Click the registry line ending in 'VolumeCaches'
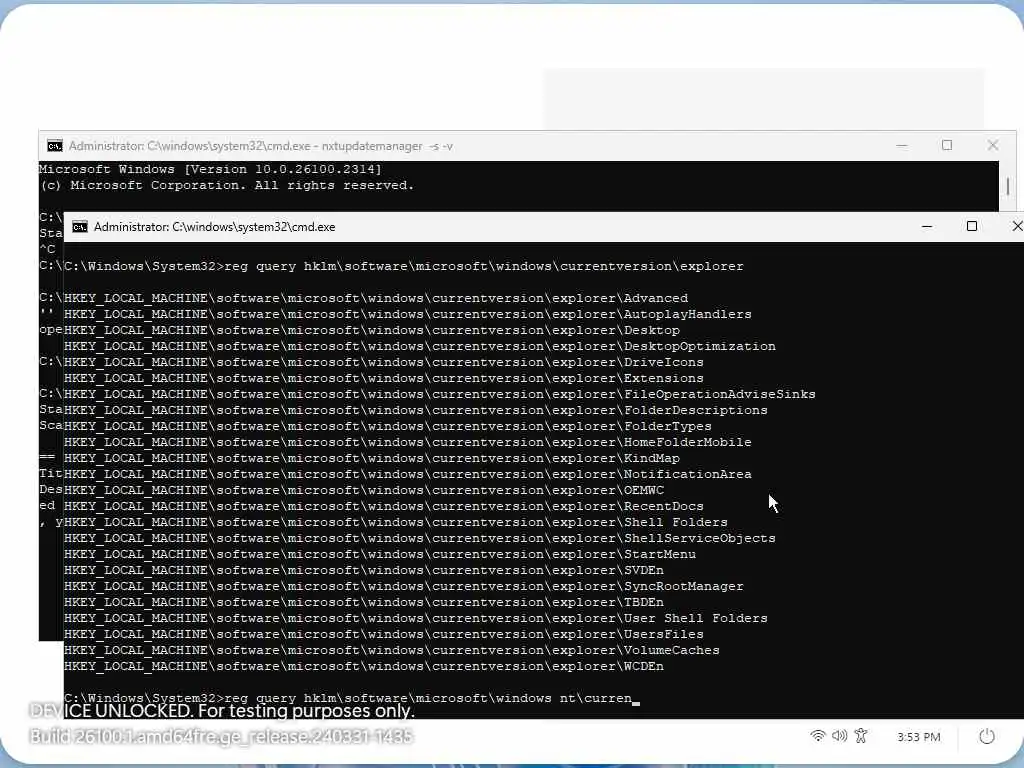1024x768 pixels. (392, 650)
